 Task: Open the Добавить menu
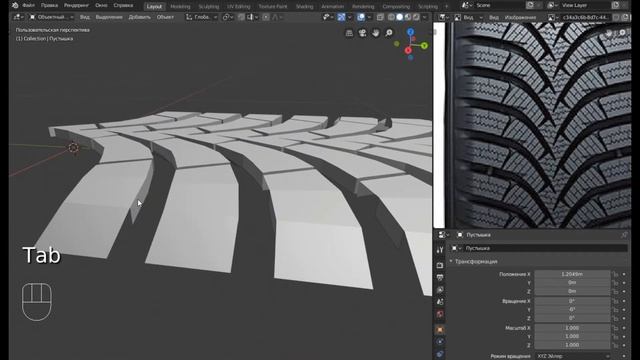coord(140,17)
